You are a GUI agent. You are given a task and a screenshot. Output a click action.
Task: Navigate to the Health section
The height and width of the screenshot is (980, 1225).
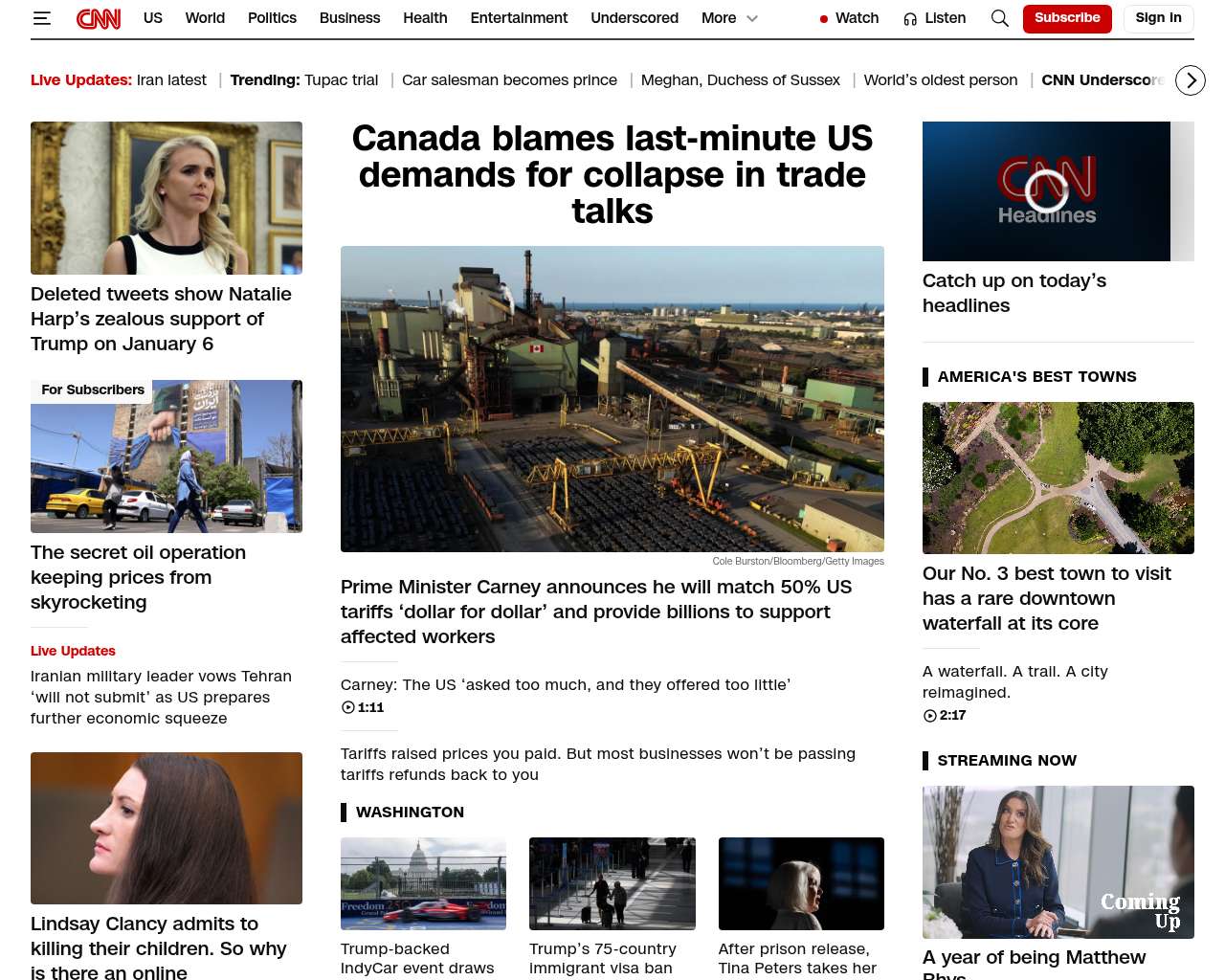point(425,18)
